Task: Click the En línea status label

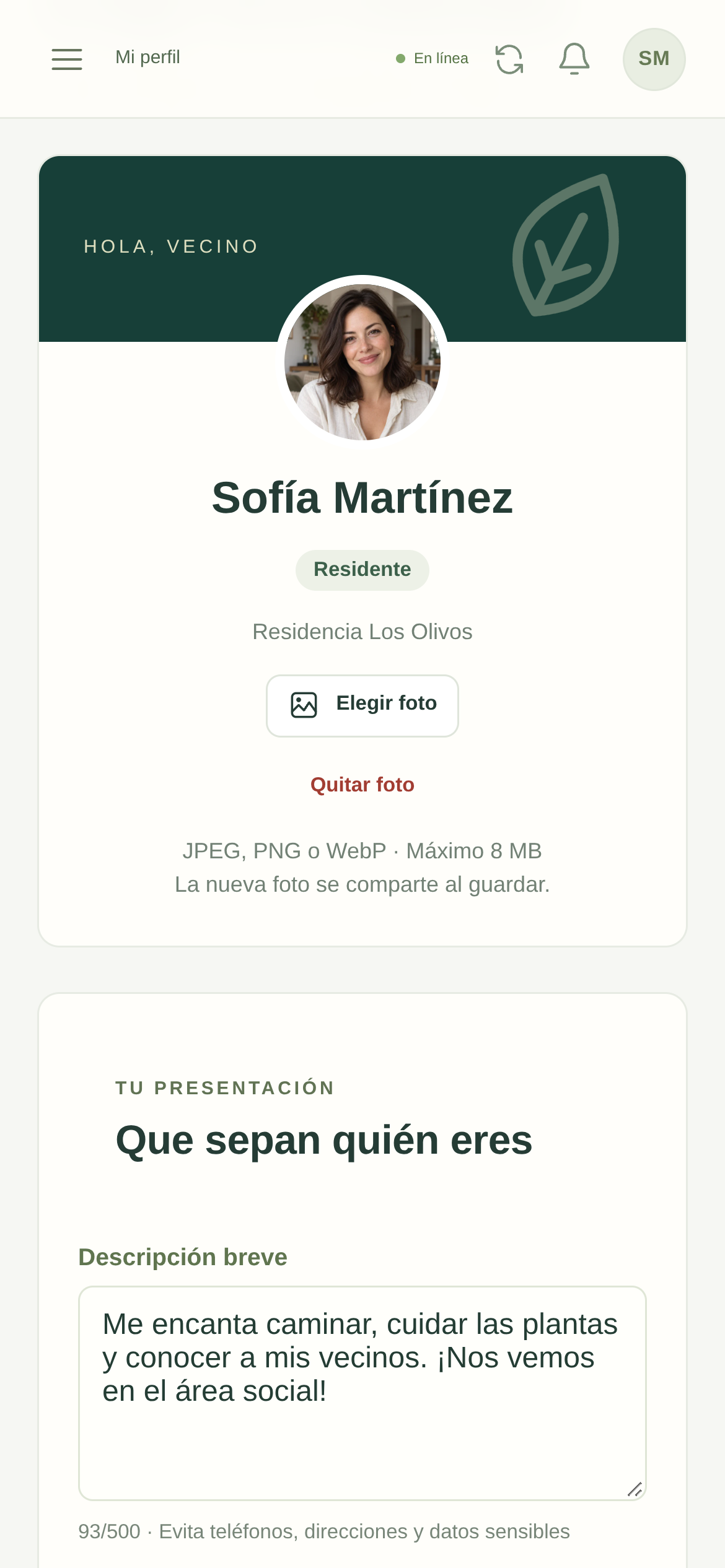Action: (441, 58)
